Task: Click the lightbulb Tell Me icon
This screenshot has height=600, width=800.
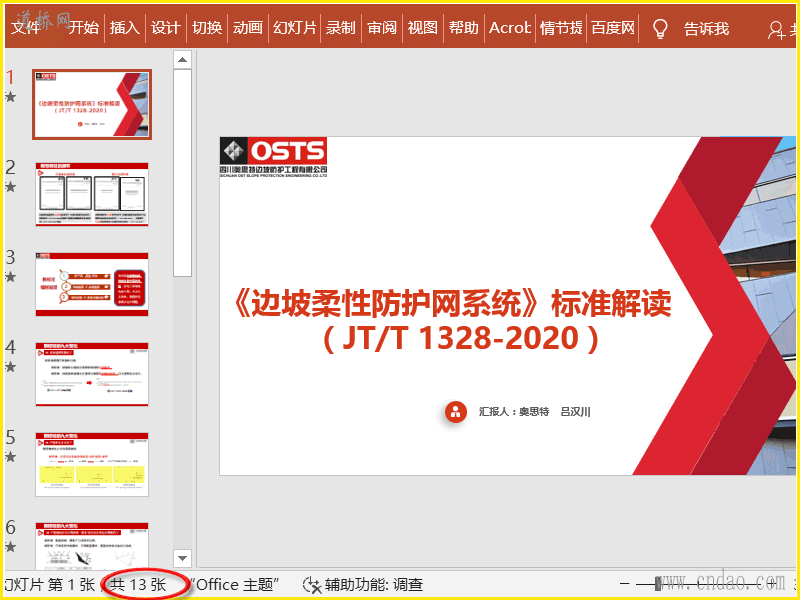Action: (x=660, y=29)
